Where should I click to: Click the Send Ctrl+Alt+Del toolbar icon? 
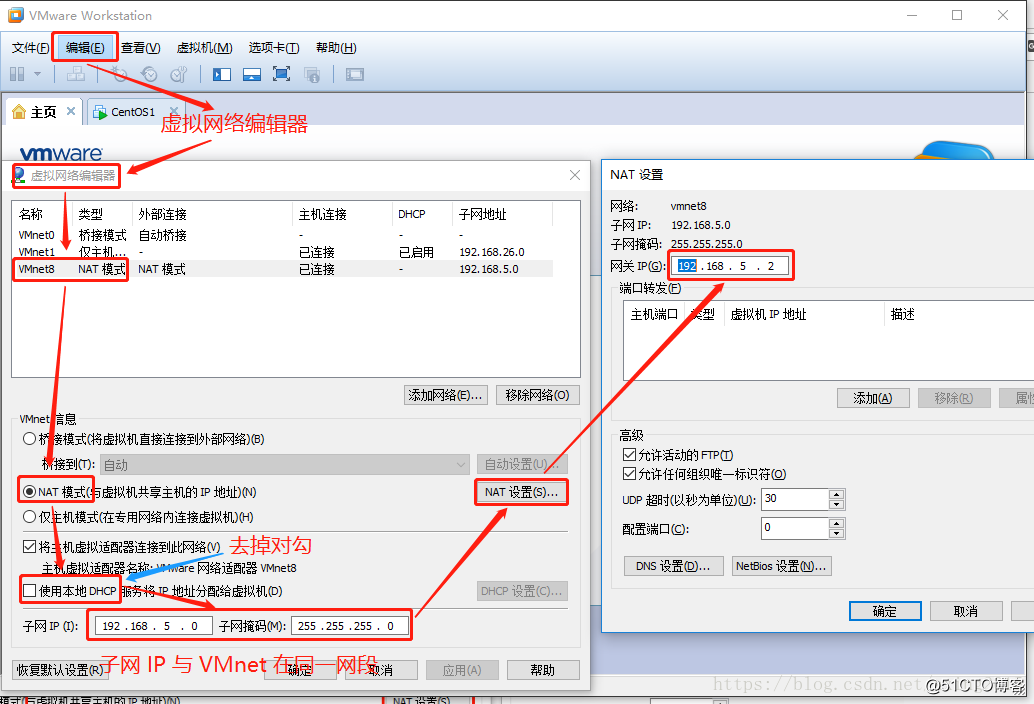pyautogui.click(x=76, y=74)
